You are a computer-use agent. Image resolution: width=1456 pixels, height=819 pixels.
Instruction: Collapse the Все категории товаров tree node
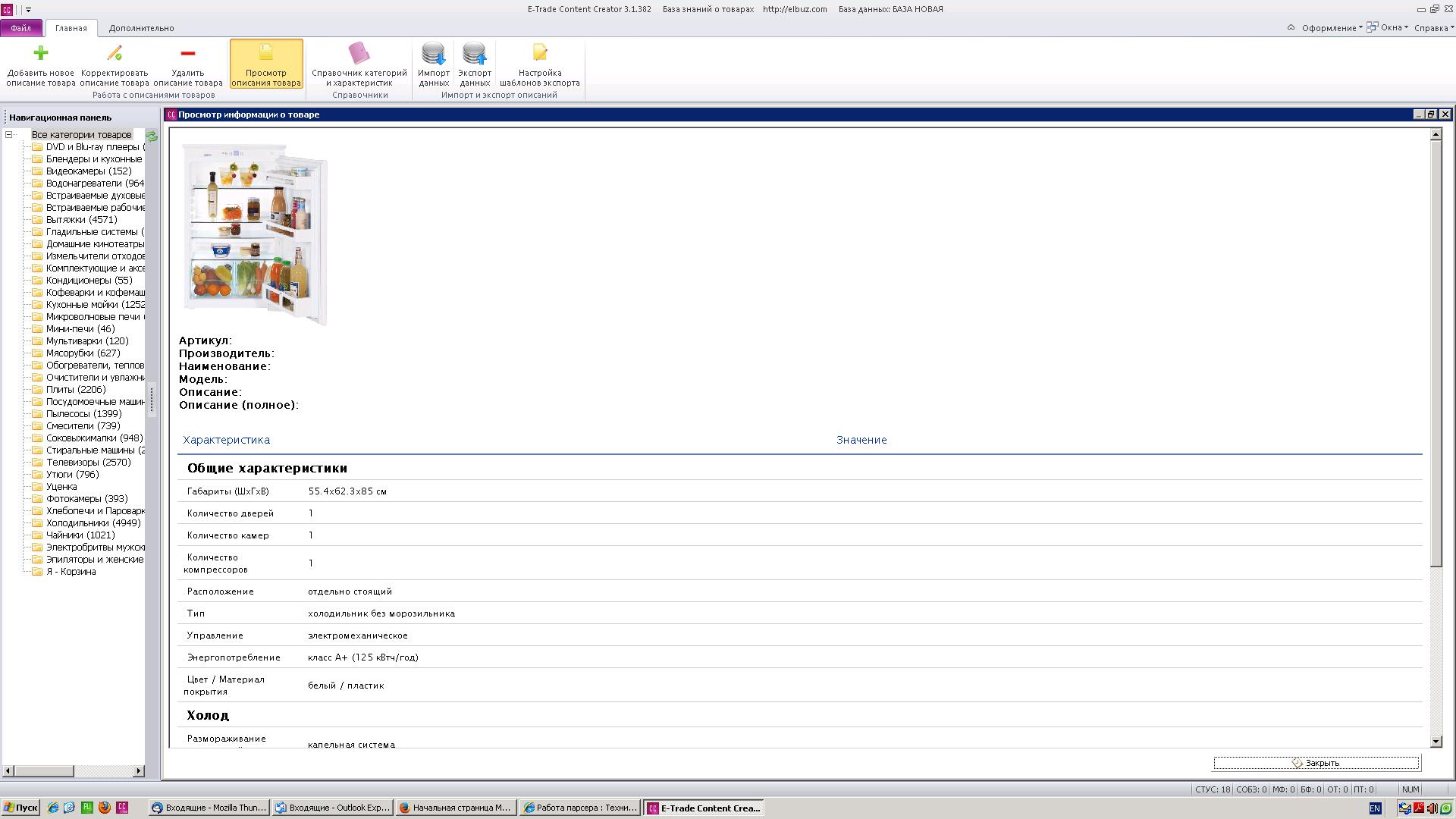tap(9, 135)
